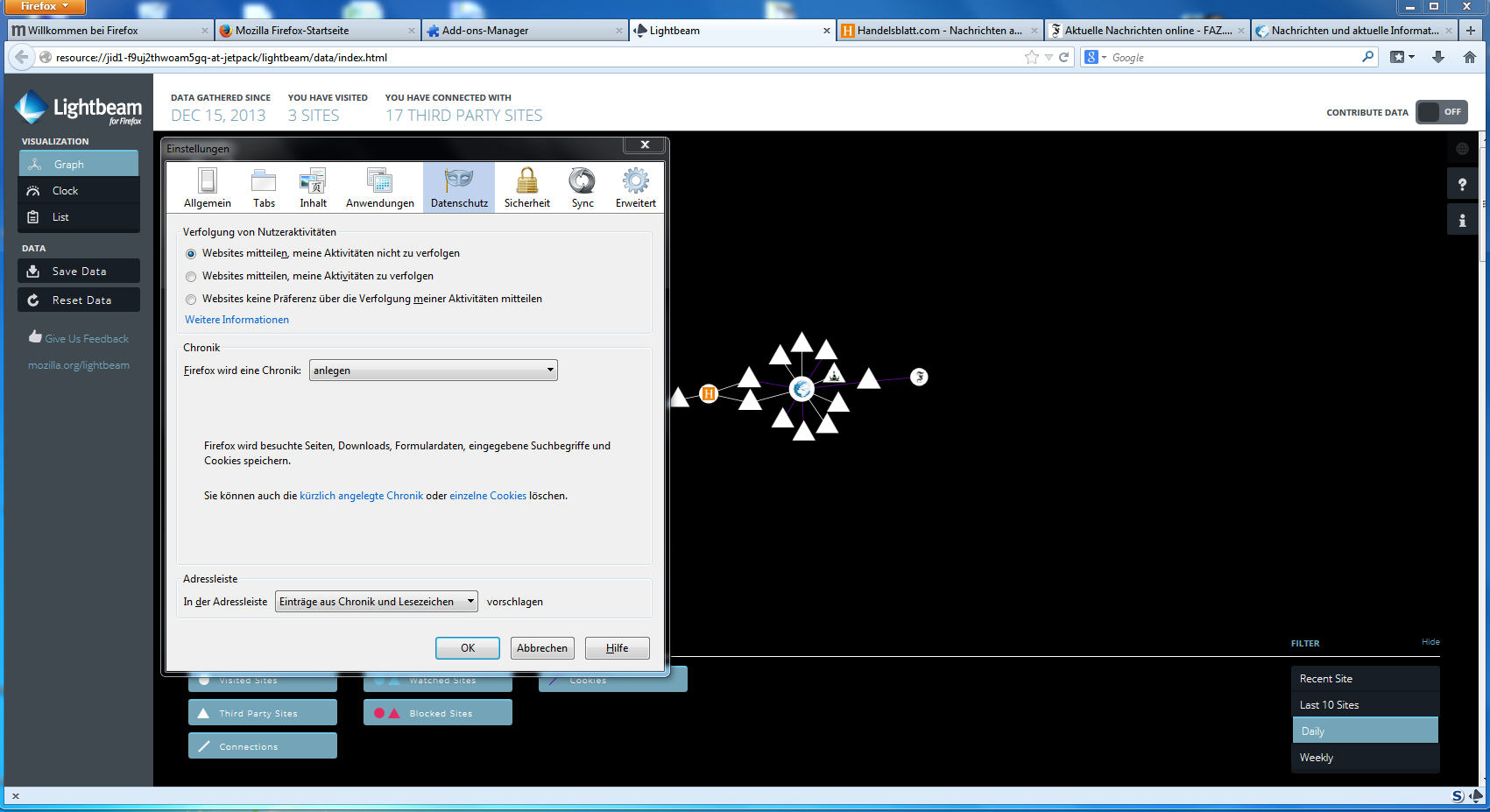Open the Inhalt settings pane
The width and height of the screenshot is (1490, 812).
313,187
